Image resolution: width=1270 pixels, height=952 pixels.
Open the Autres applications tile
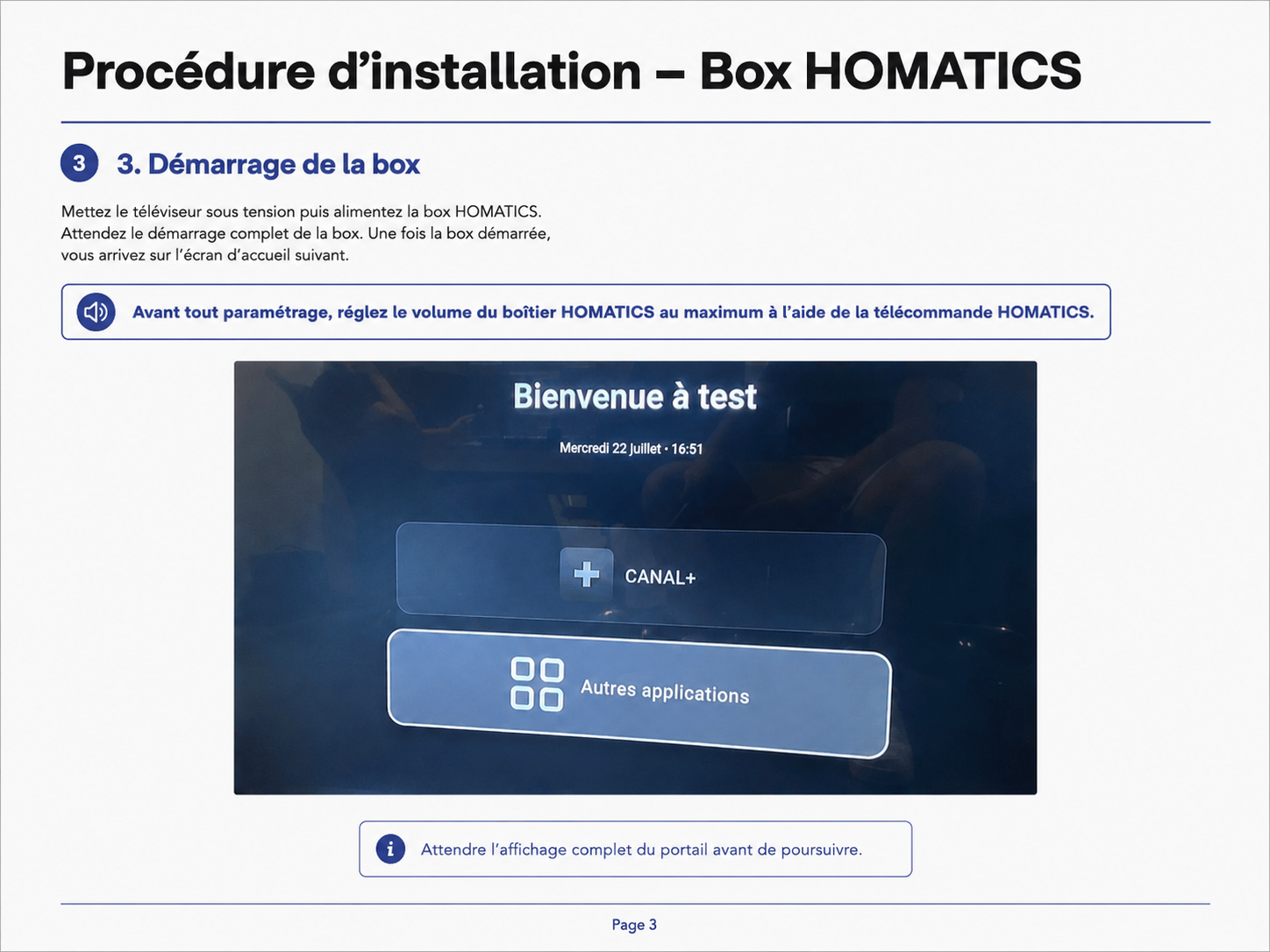coord(639,693)
